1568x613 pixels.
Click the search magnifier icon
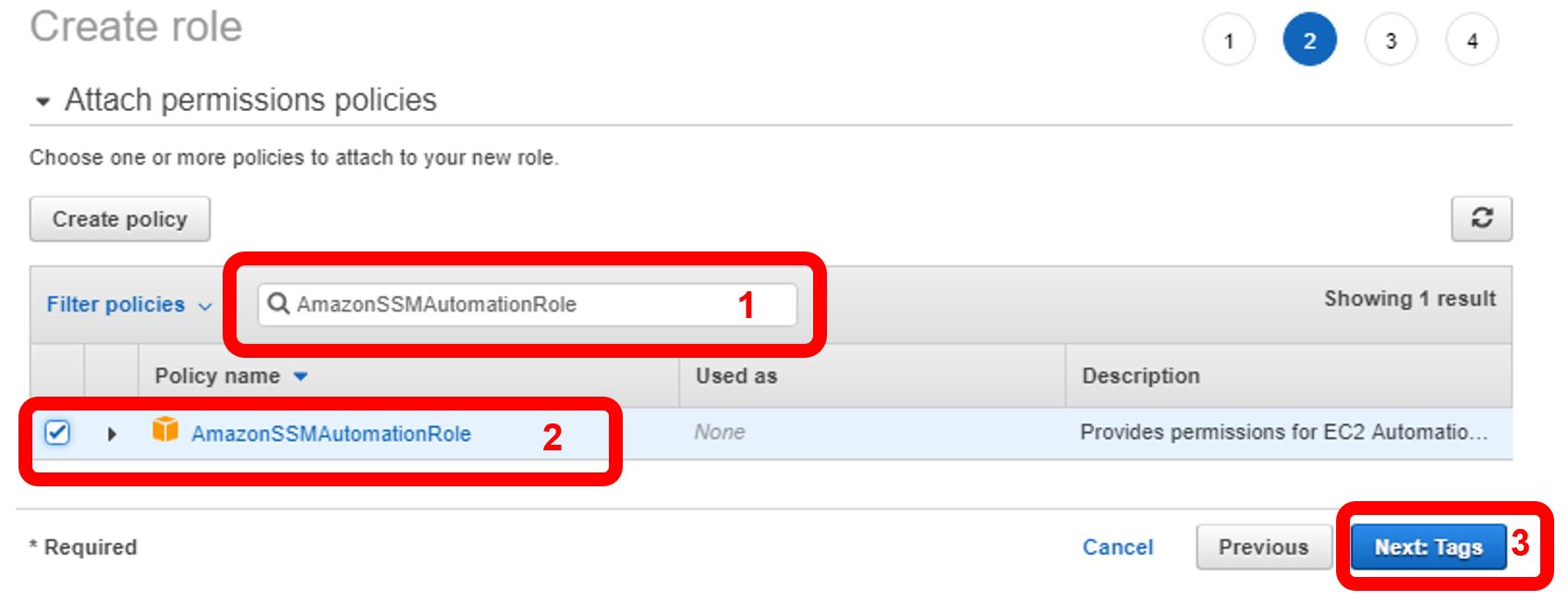(x=278, y=303)
